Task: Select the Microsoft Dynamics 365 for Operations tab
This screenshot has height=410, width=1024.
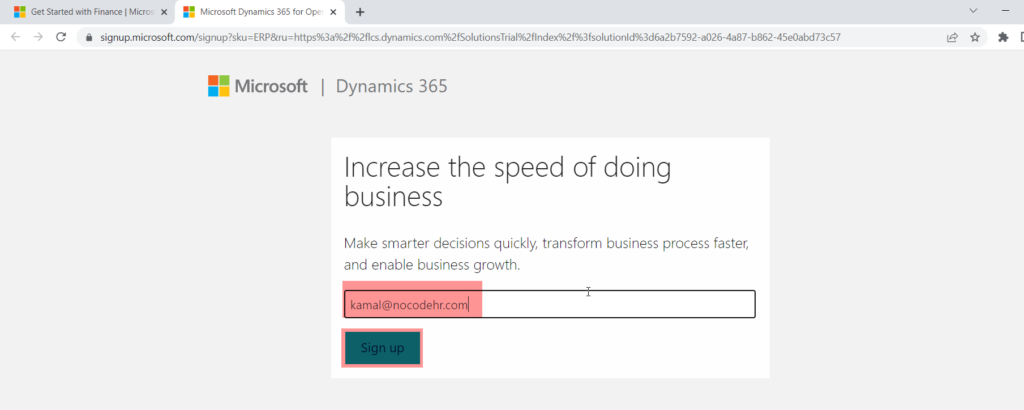Action: (261, 12)
